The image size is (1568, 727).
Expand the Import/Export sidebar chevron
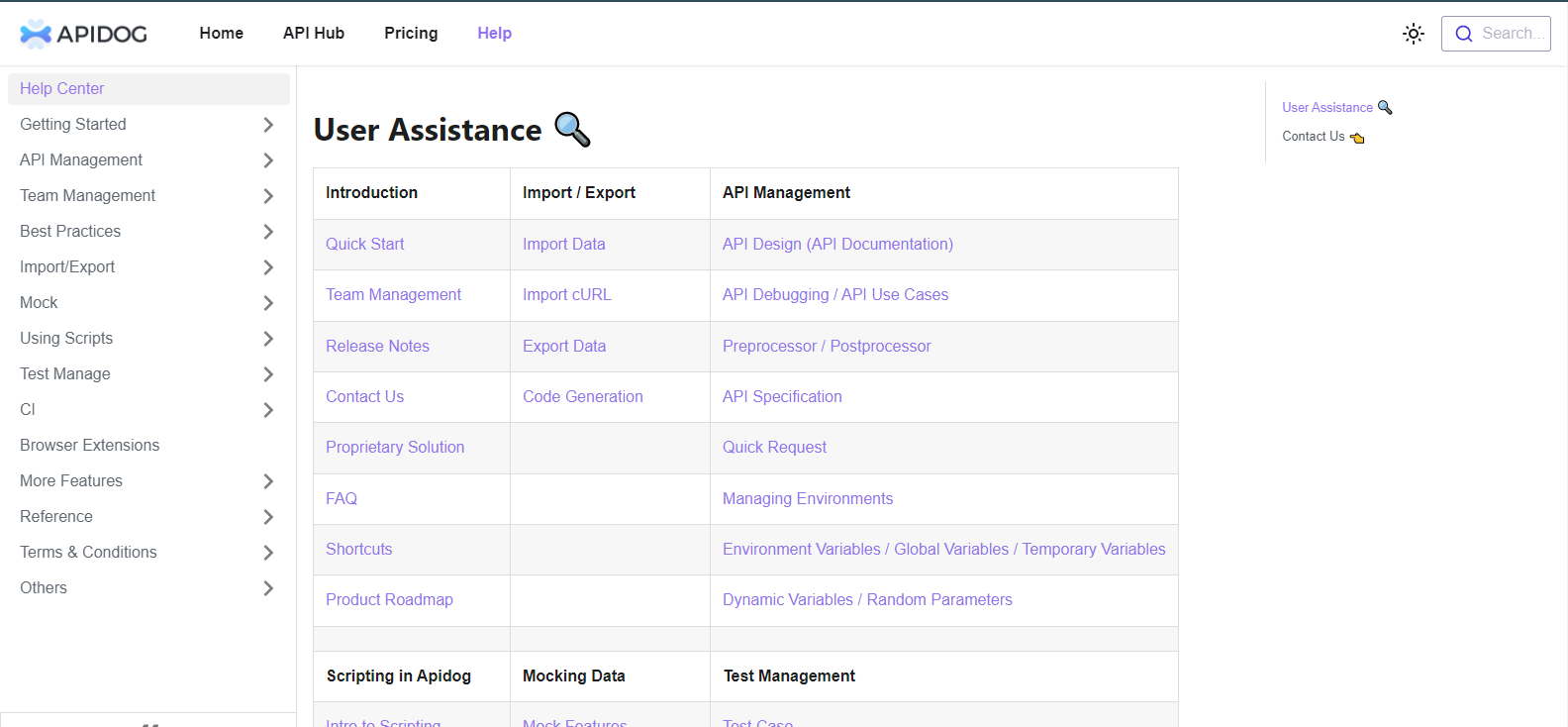tap(268, 267)
